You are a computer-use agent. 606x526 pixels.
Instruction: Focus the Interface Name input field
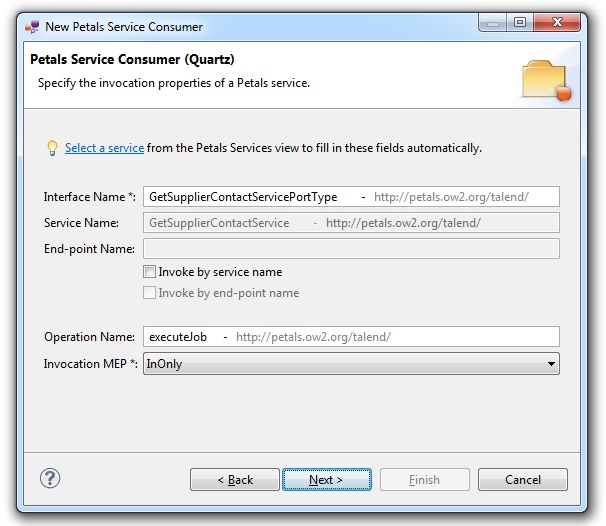350,197
